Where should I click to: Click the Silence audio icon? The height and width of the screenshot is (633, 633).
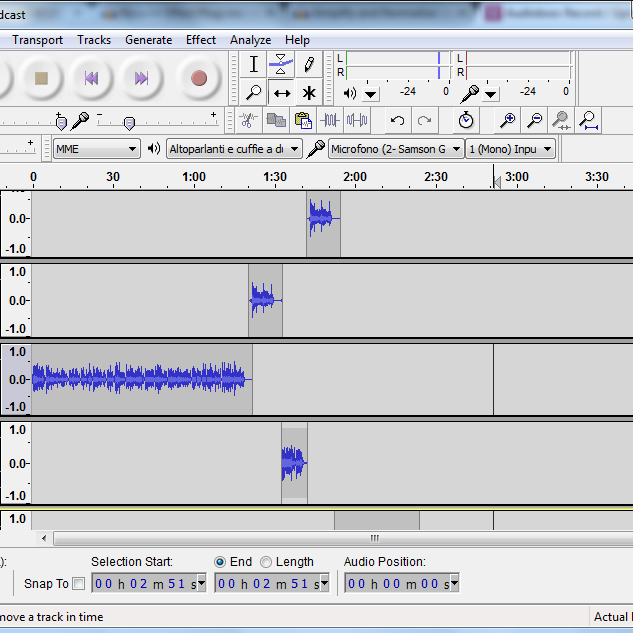click(357, 120)
